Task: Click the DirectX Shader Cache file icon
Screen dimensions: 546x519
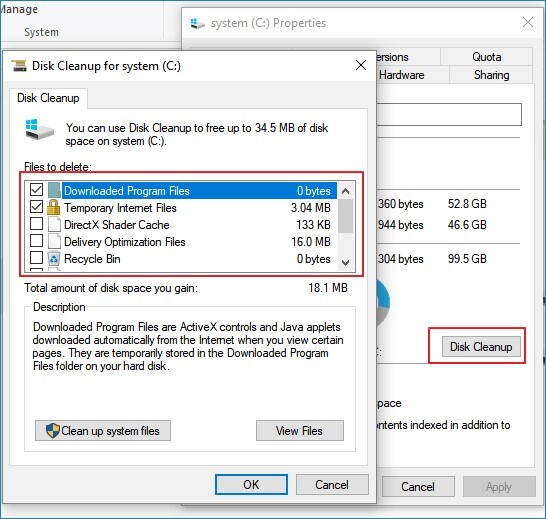Action: (x=54, y=225)
